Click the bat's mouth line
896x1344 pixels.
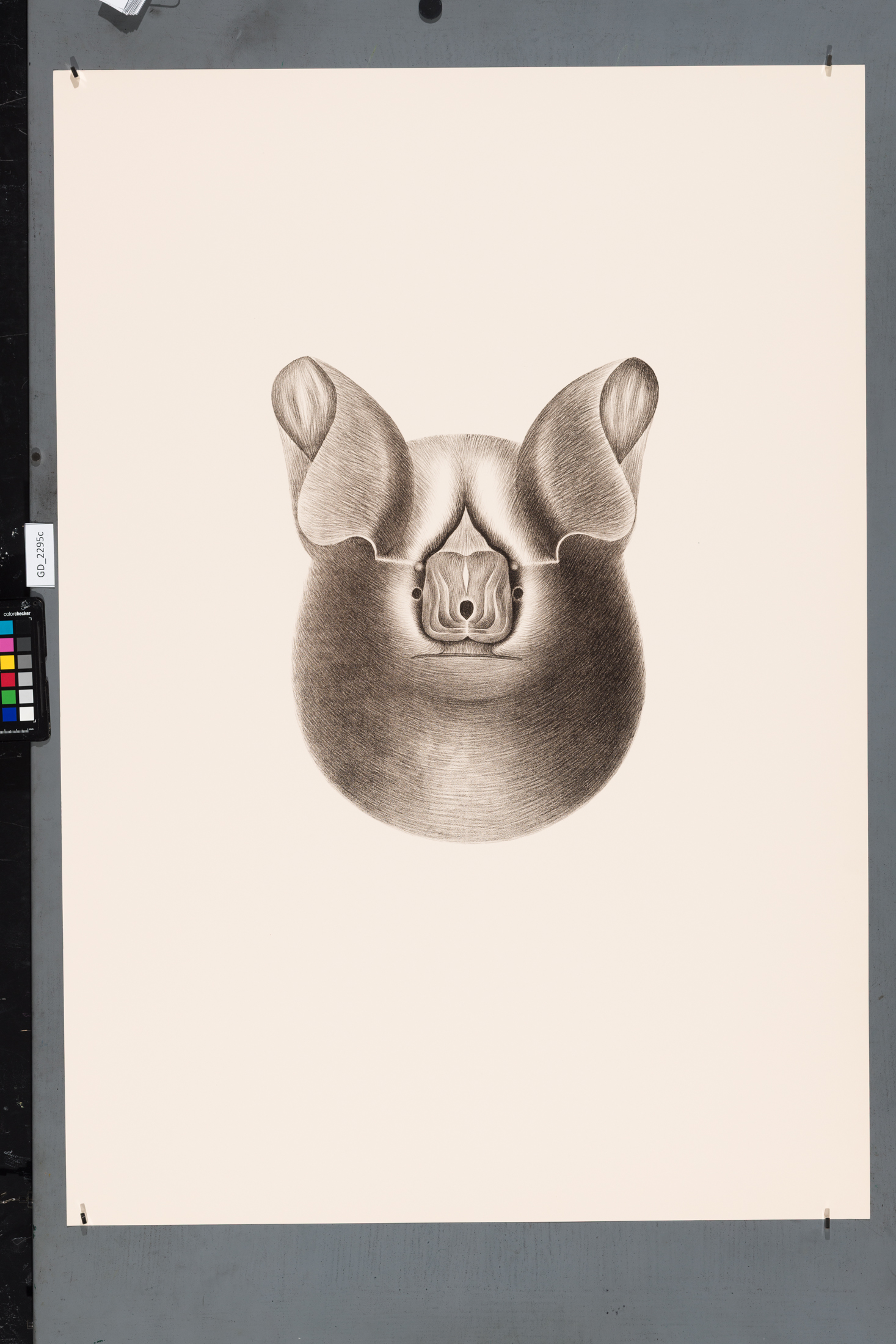pos(465,656)
